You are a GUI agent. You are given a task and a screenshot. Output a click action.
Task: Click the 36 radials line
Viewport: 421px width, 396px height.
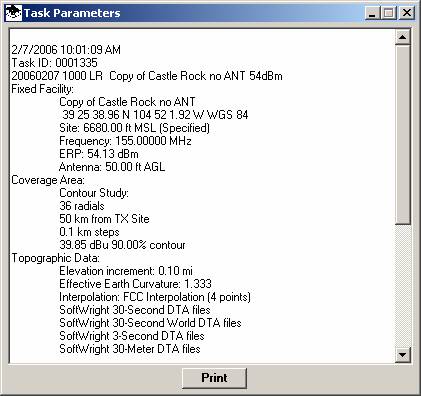pos(82,206)
